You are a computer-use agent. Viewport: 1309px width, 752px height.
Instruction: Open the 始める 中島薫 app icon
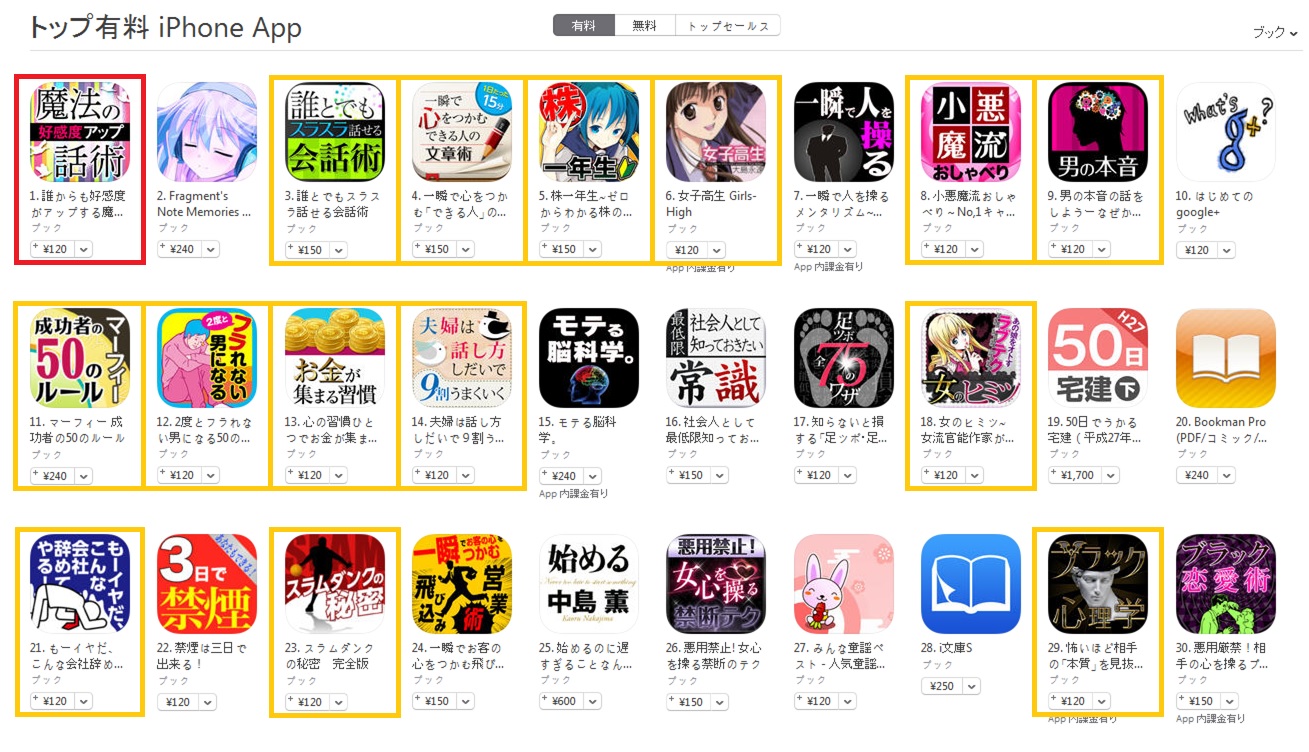tap(589, 584)
